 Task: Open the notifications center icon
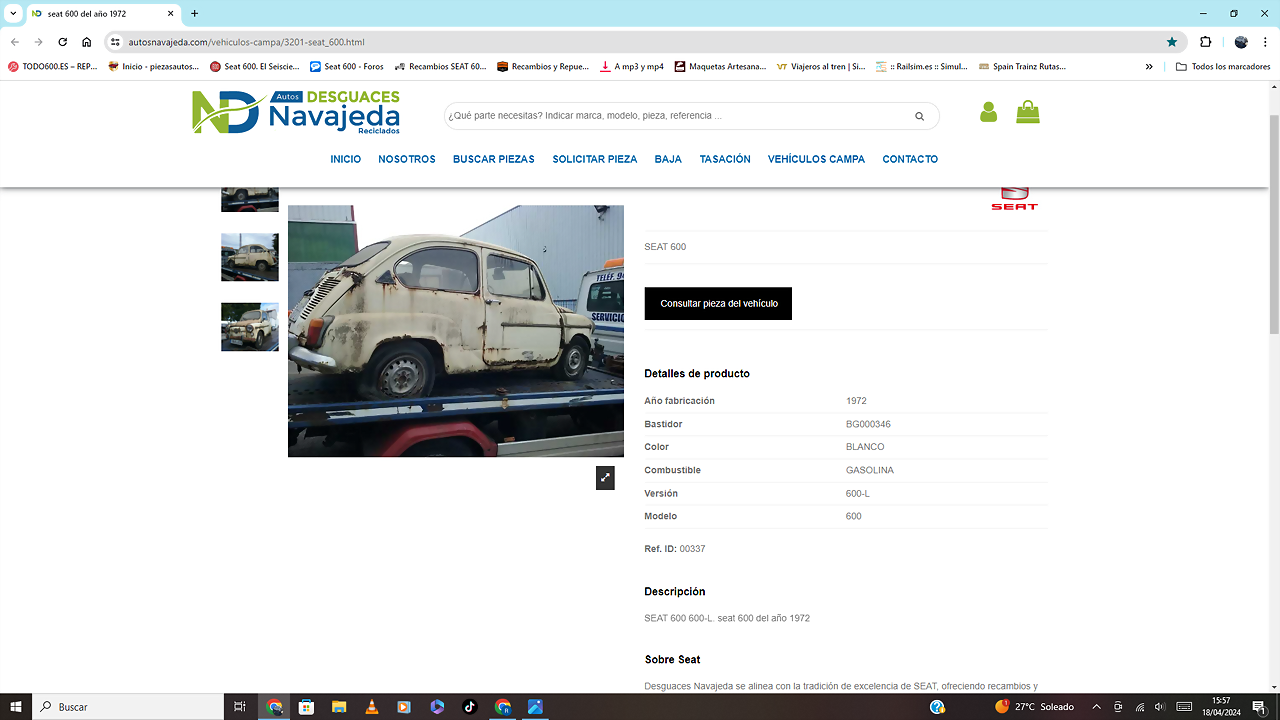click(1259, 707)
